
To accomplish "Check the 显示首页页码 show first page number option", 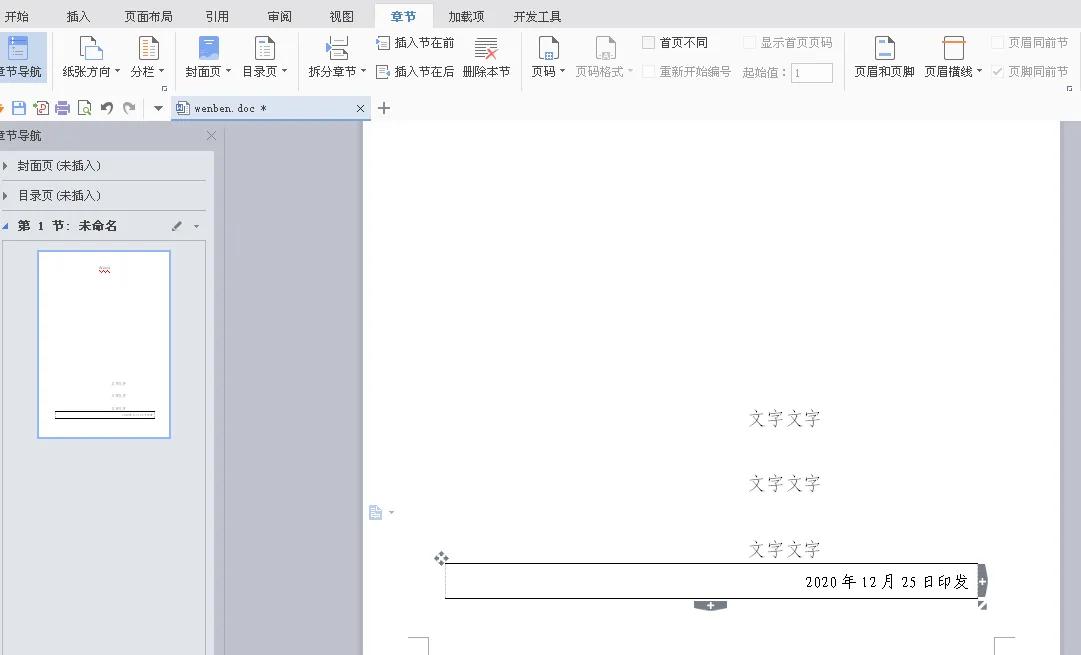I will pos(748,42).
